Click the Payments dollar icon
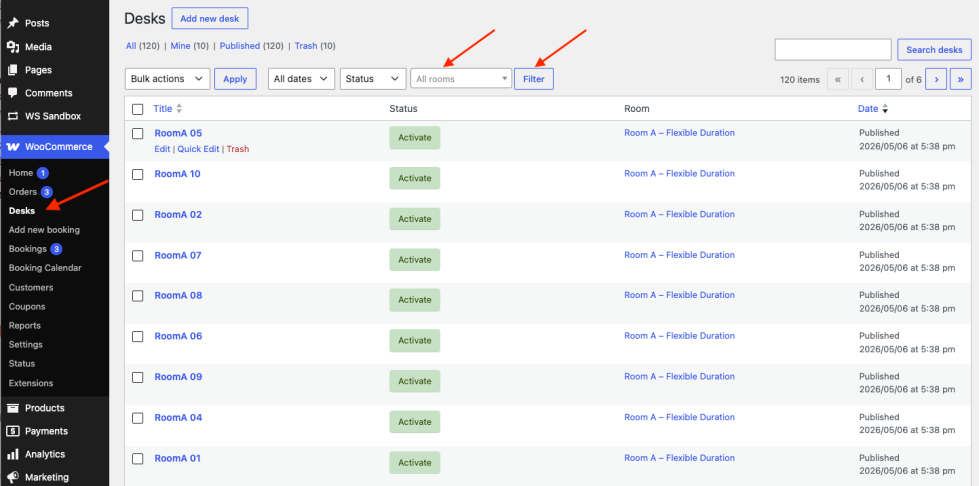Viewport: 979px width, 486px height. (x=12, y=431)
